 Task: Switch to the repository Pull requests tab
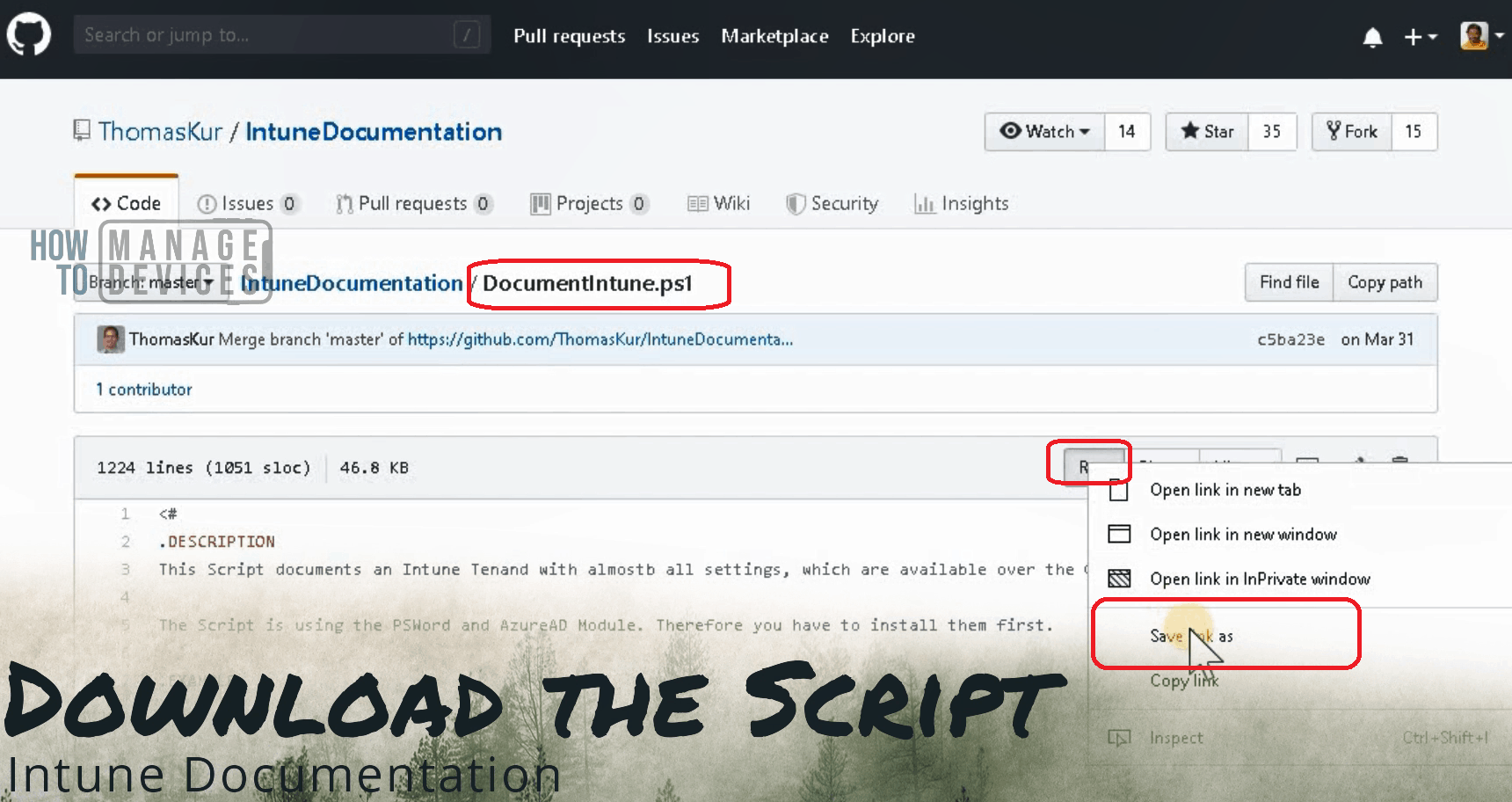click(x=414, y=204)
